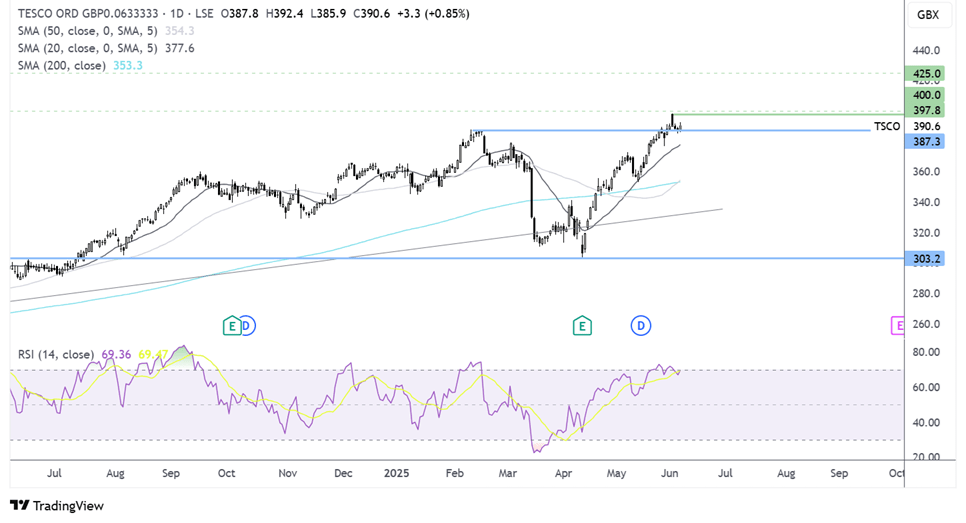Click the LSE exchange label

(x=204, y=14)
